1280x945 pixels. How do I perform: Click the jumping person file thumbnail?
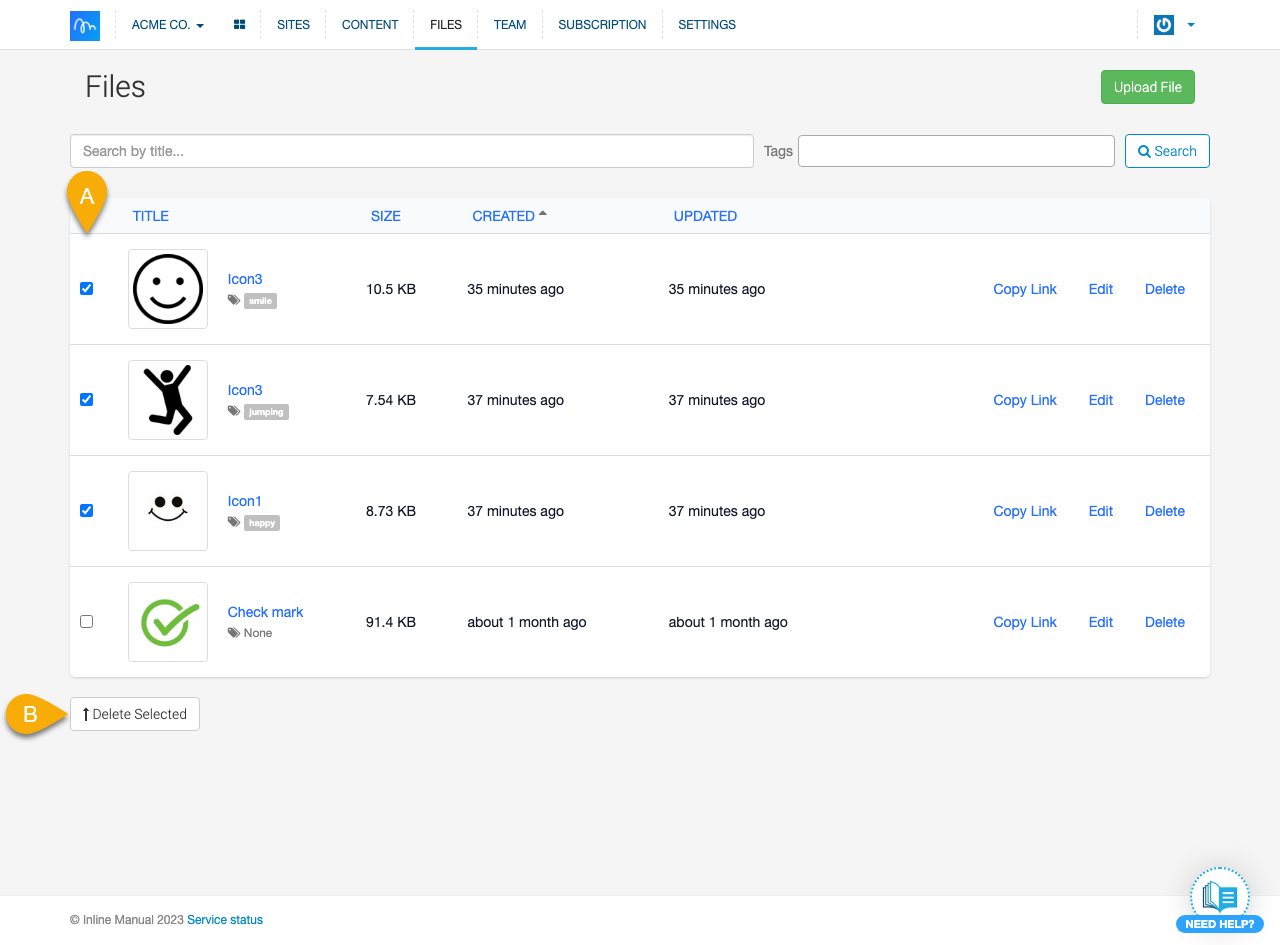point(168,400)
